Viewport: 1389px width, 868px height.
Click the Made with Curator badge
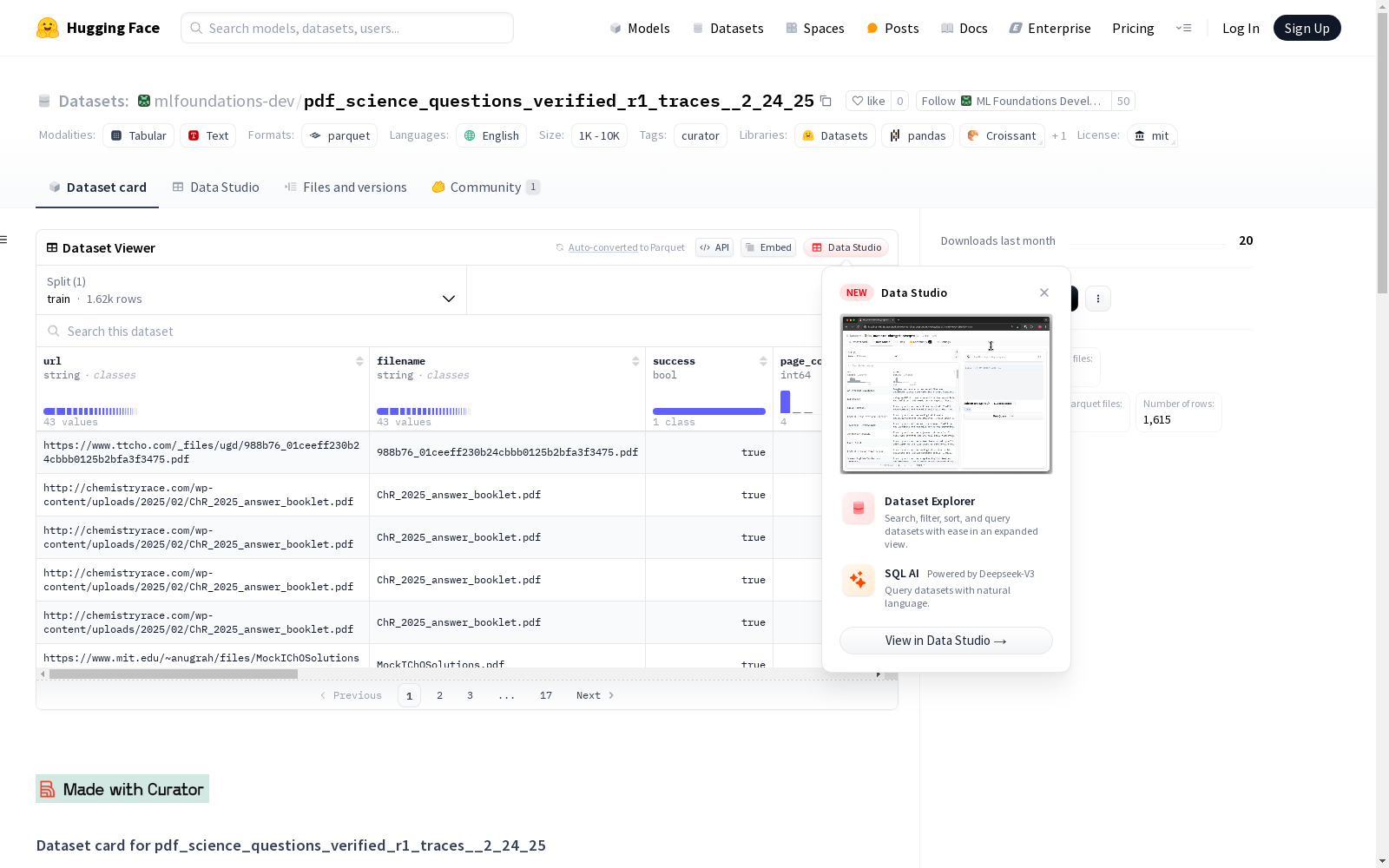click(x=122, y=789)
